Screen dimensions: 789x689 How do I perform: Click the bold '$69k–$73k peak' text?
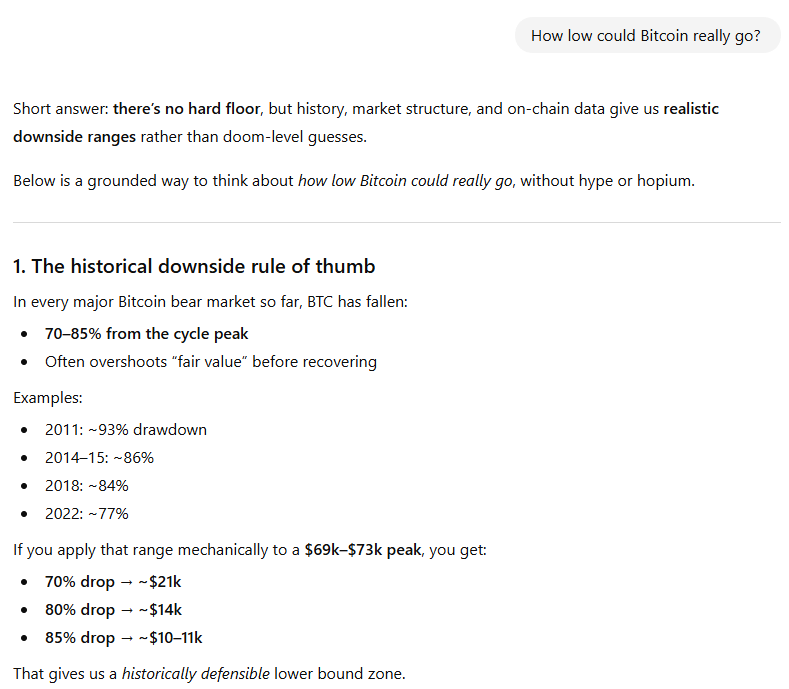coord(363,550)
